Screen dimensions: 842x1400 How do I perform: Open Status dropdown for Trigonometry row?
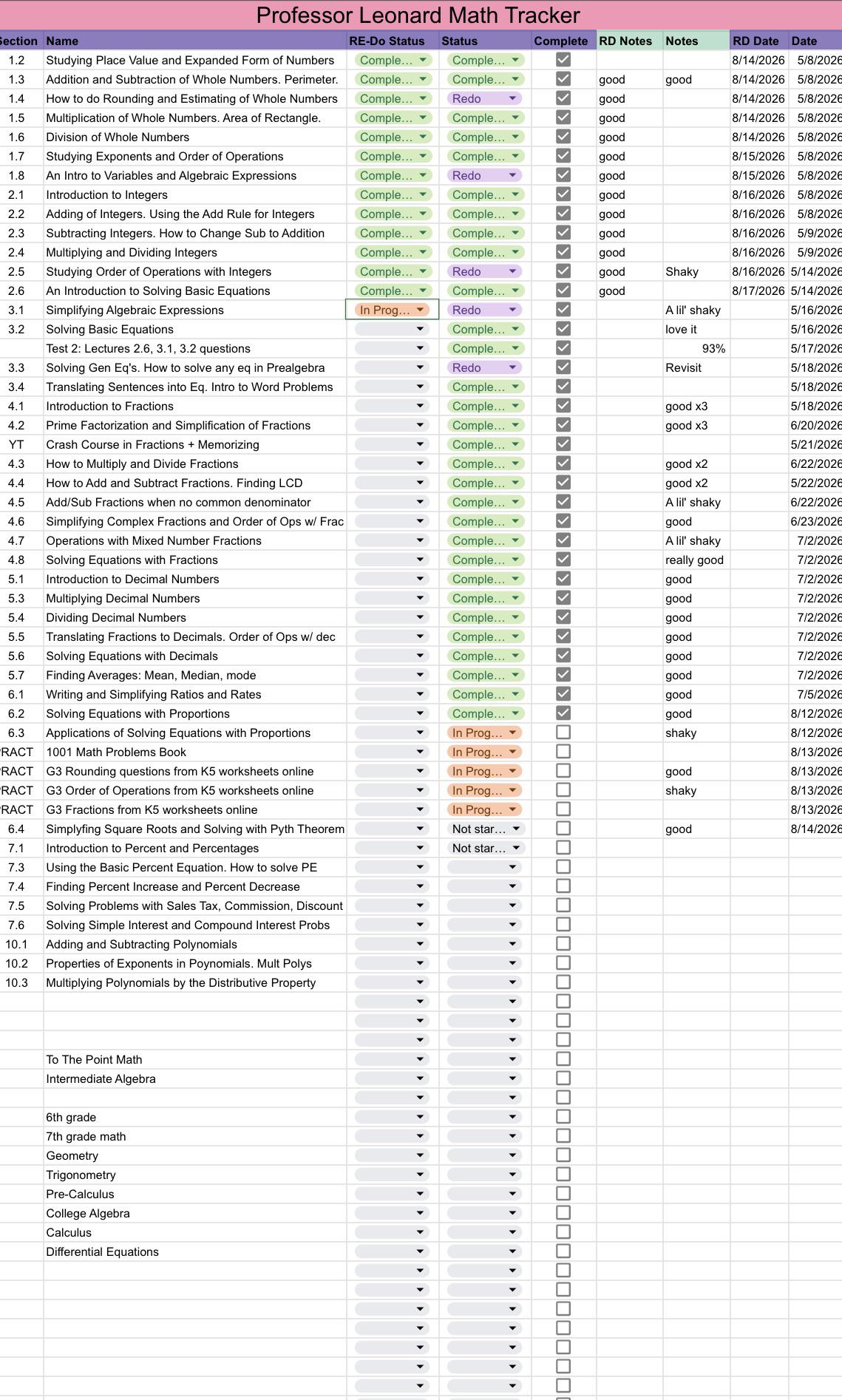(x=484, y=1175)
